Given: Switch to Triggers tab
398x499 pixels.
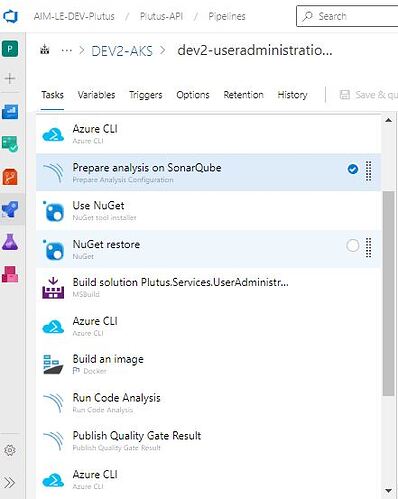Looking at the screenshot, I should point(146,95).
